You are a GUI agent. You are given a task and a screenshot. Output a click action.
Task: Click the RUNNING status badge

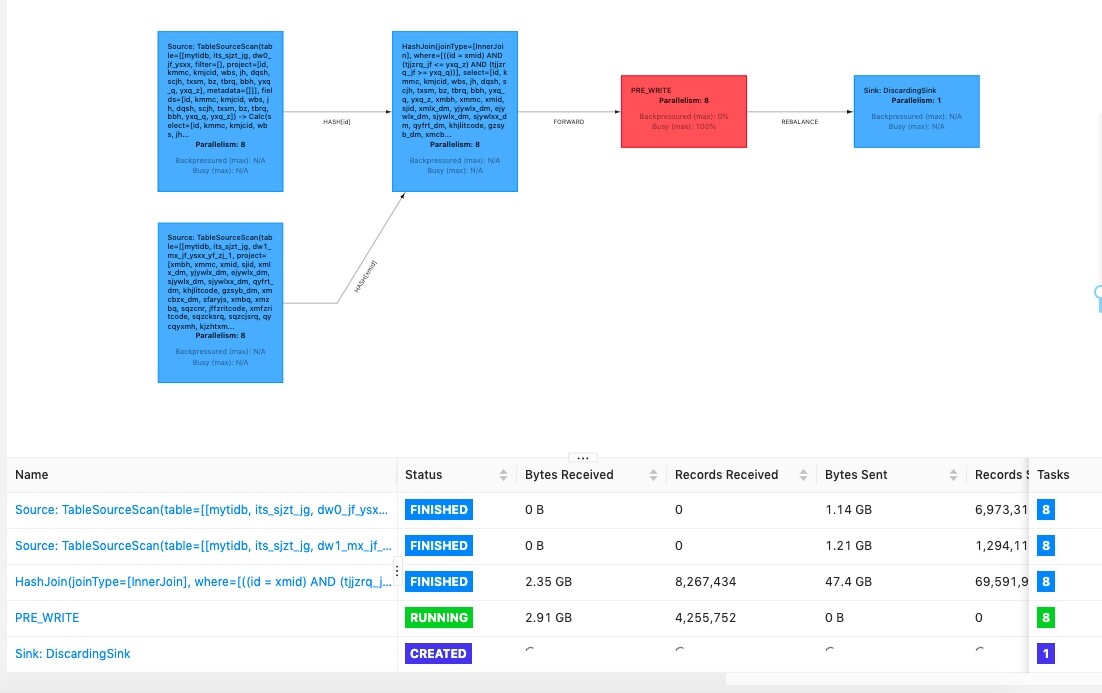click(x=439, y=618)
